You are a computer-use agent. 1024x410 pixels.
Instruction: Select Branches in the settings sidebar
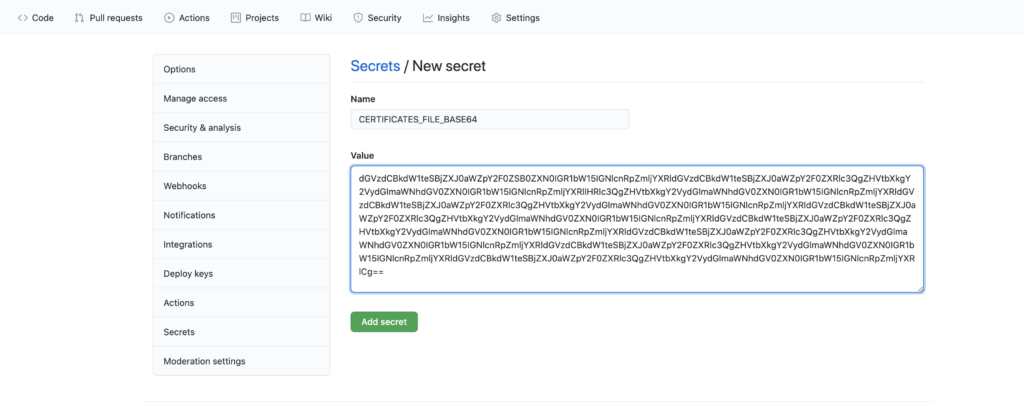(242, 157)
